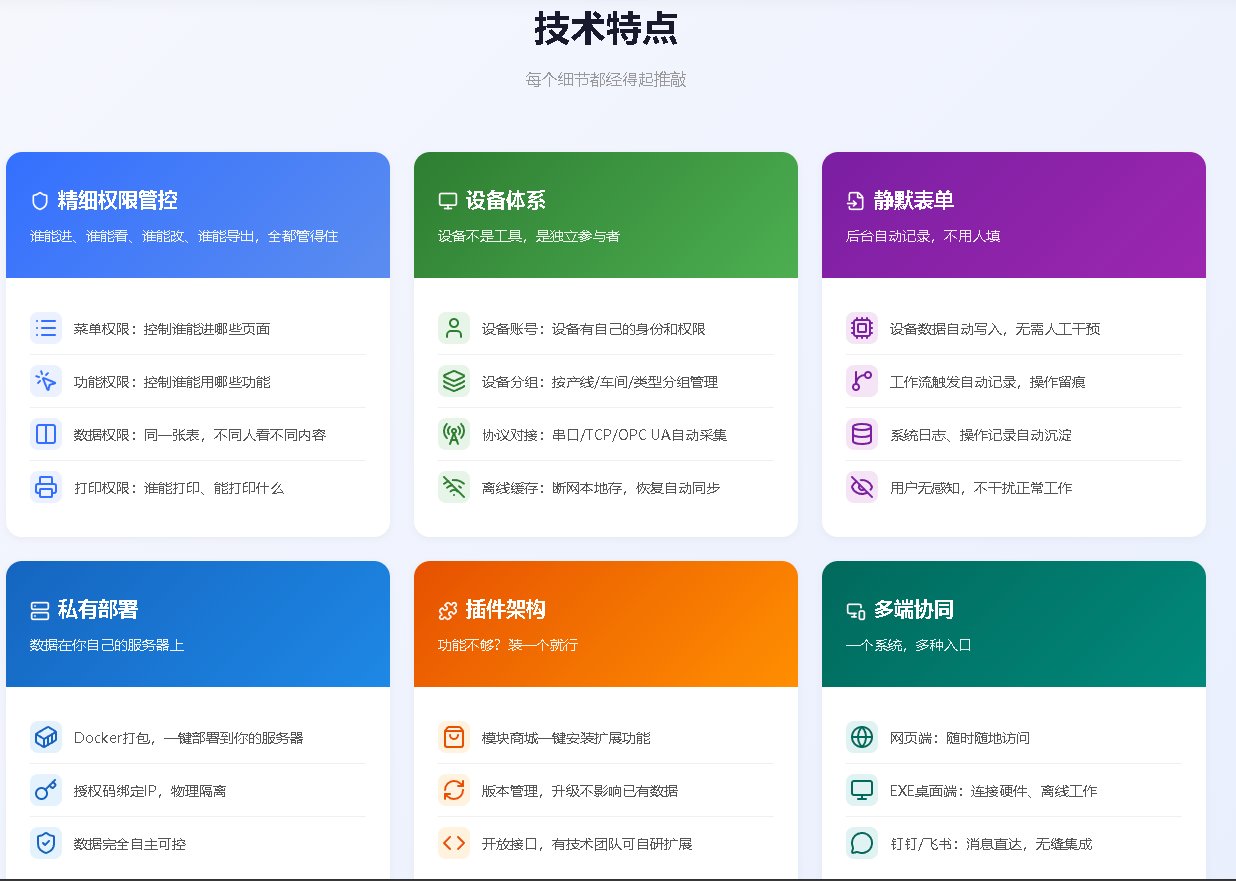
Task: Click the refresh icon for 版本管理
Action: (x=454, y=790)
